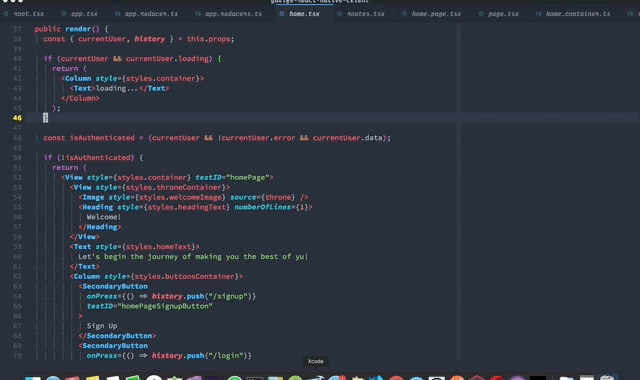The height and width of the screenshot is (380, 640).
Task: Click the "Sign Up" text
Action: (102, 326)
